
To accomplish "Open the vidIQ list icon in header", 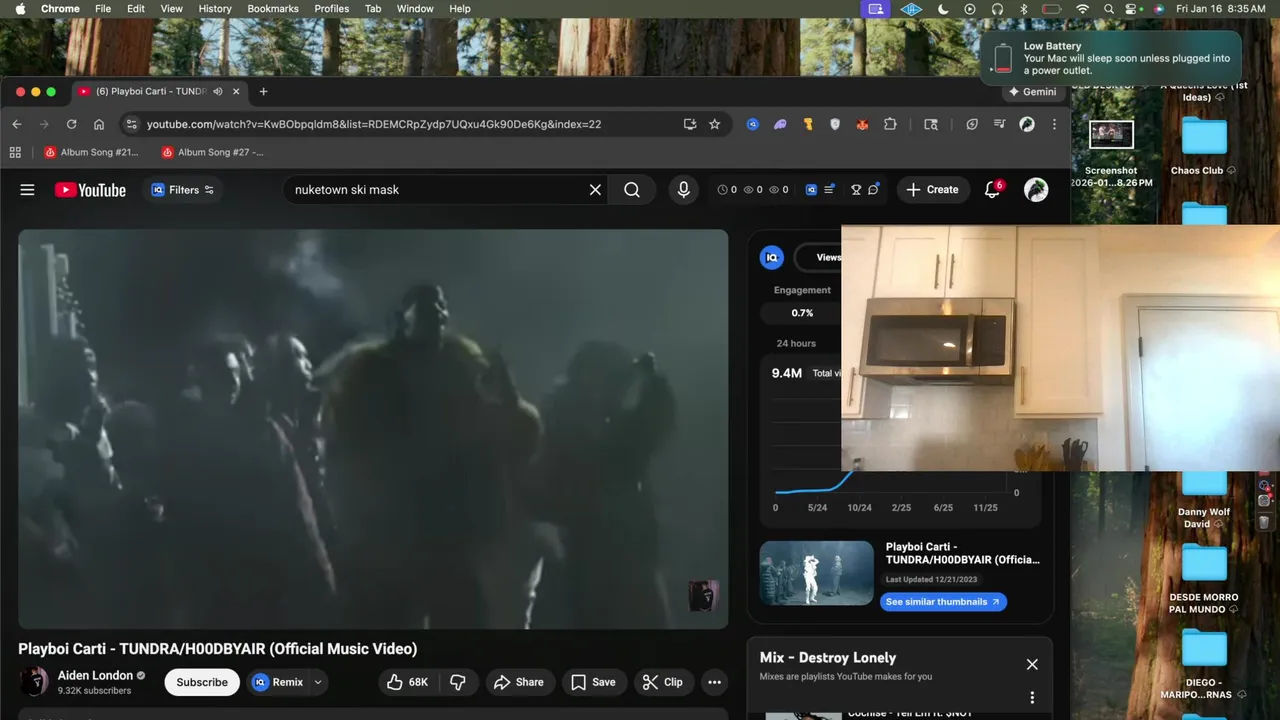I will pos(829,190).
